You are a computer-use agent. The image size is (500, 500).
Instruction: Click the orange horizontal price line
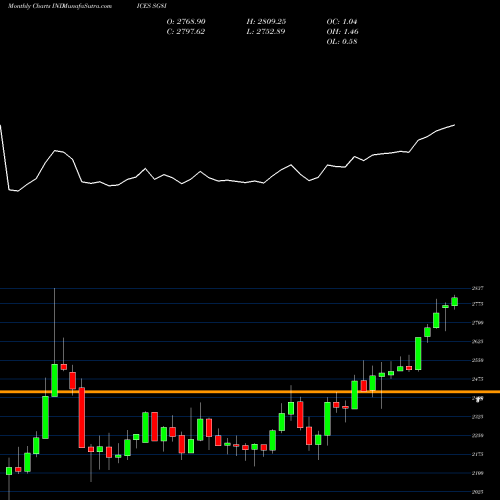[250, 392]
